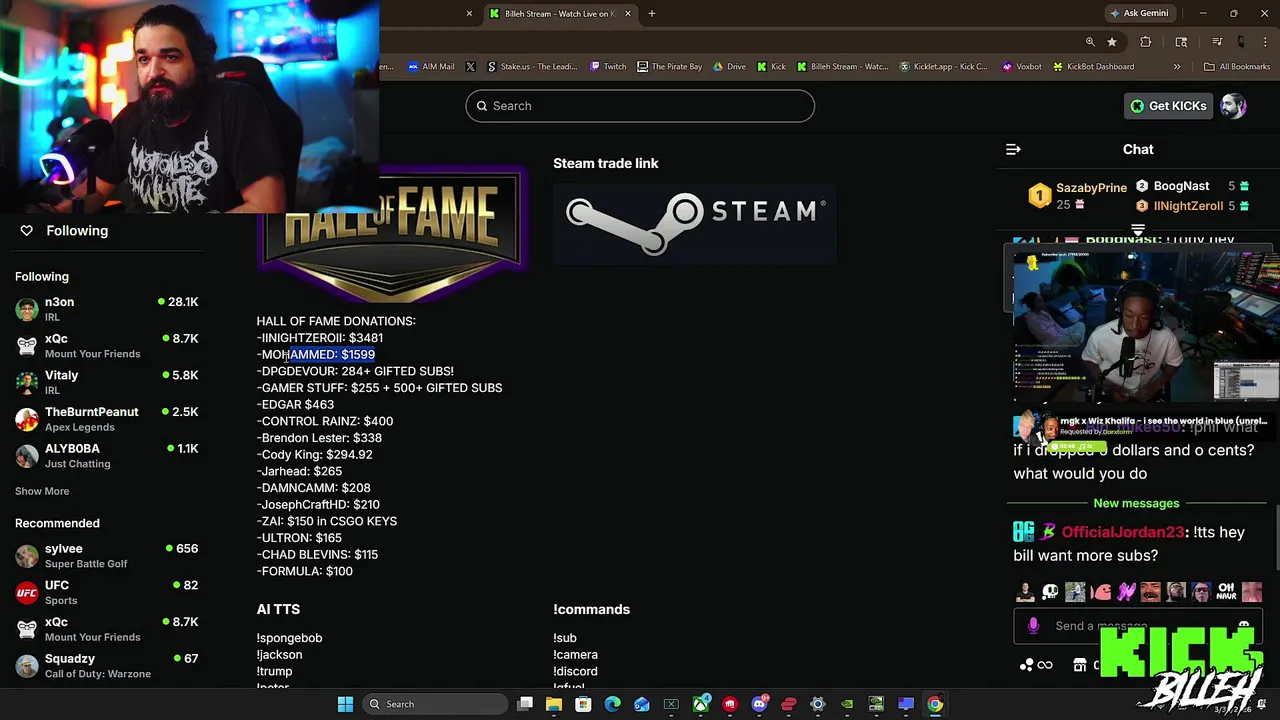1280x720 pixels.
Task: Click the !spongebob TTS command
Action: coord(289,638)
